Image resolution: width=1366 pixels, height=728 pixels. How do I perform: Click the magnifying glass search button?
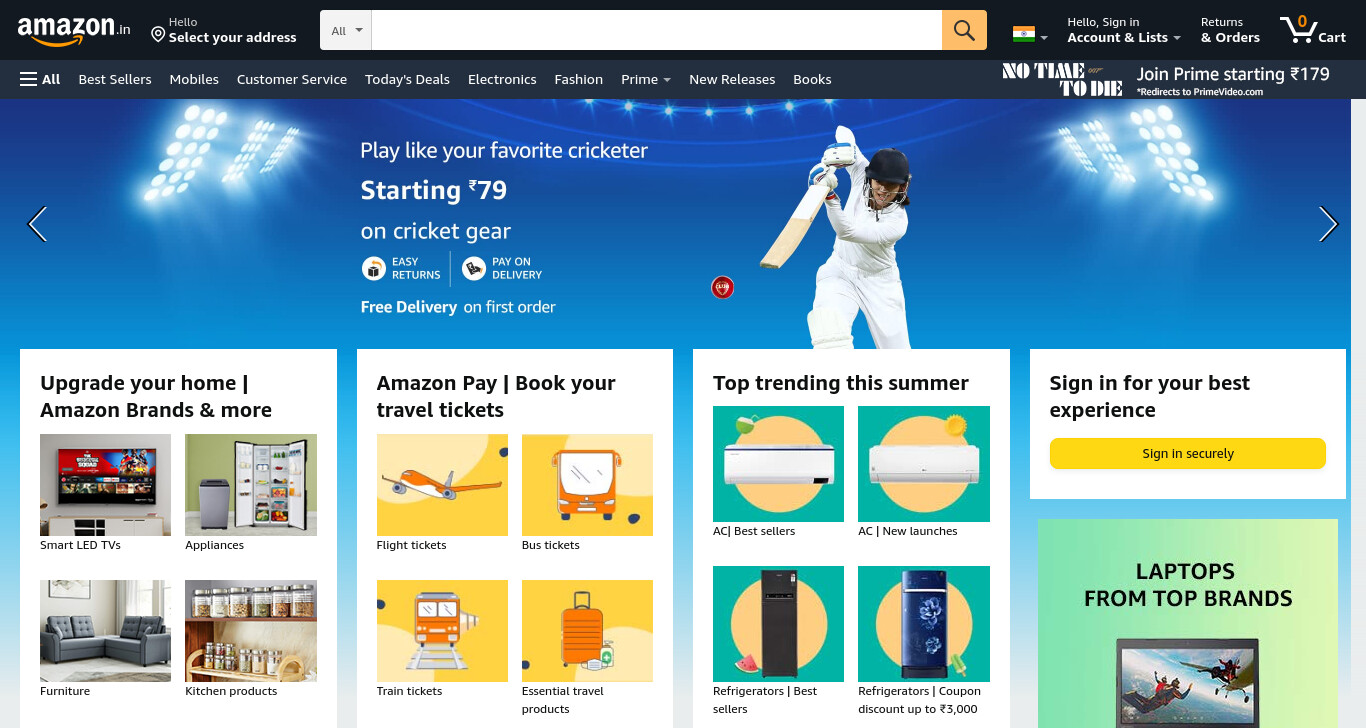[x=964, y=30]
